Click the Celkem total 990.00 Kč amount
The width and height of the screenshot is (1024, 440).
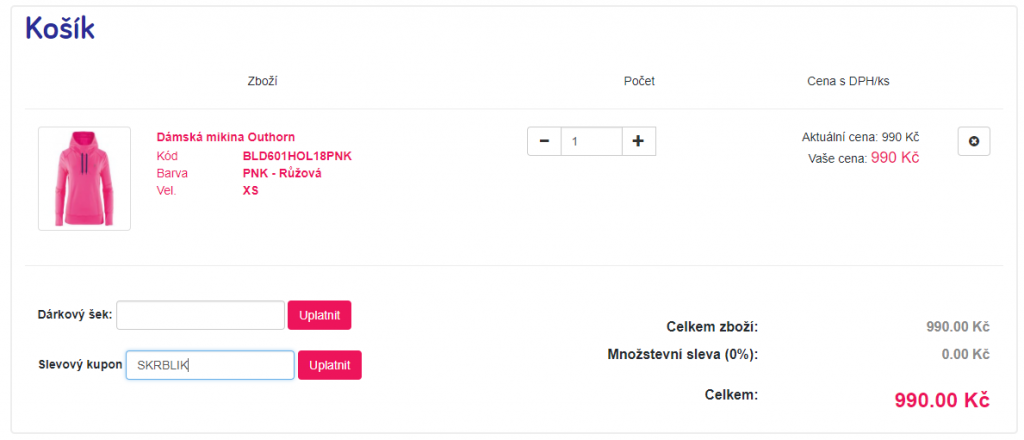click(942, 400)
